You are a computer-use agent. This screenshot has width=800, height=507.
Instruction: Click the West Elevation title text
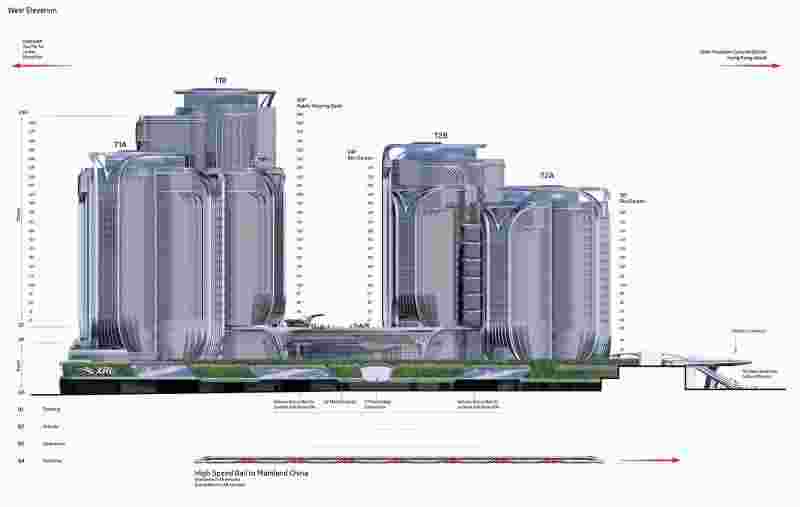[x=32, y=10]
